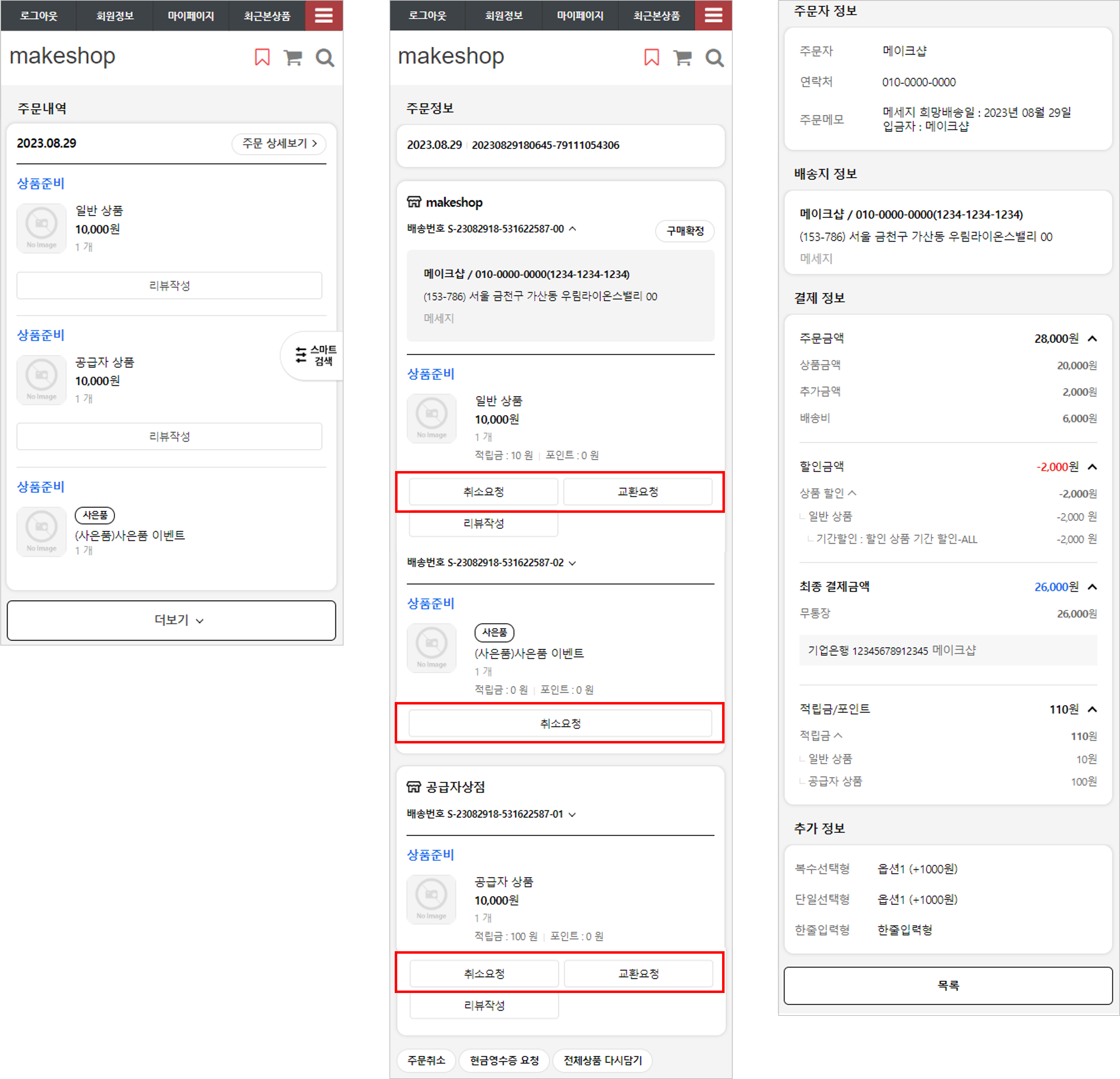Image resolution: width=1120 pixels, height=1079 pixels.
Task: Collapse shipping number S-23082918-531622587-00
Action: pos(573,229)
